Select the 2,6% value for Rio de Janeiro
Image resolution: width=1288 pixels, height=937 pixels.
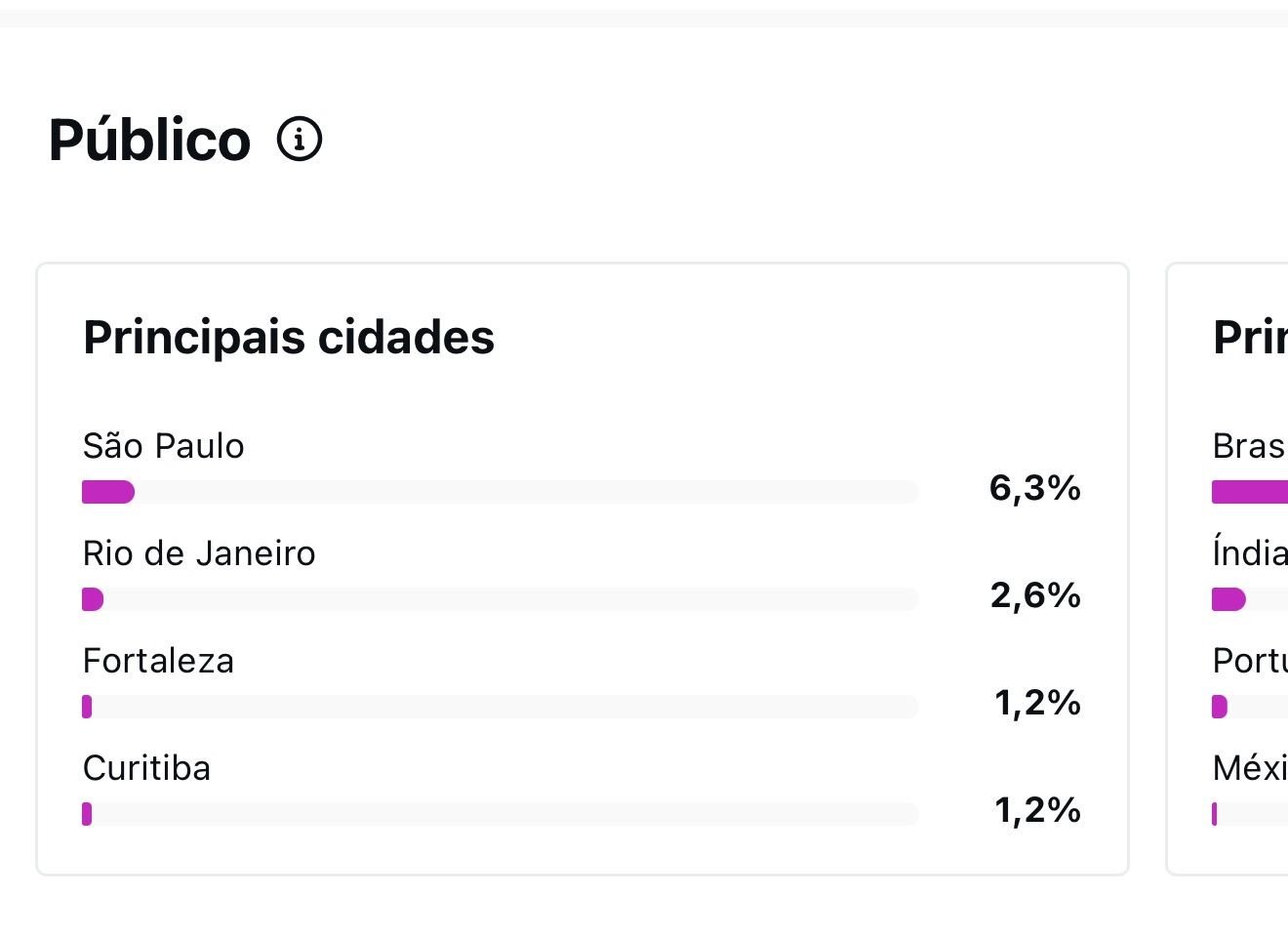pos(1035,595)
